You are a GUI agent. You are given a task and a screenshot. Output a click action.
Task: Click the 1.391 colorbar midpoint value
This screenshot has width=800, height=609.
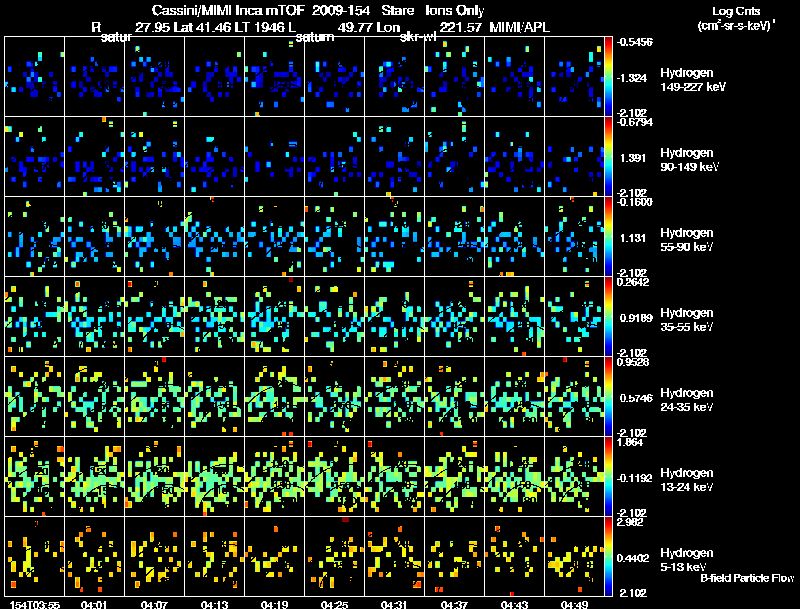633,158
